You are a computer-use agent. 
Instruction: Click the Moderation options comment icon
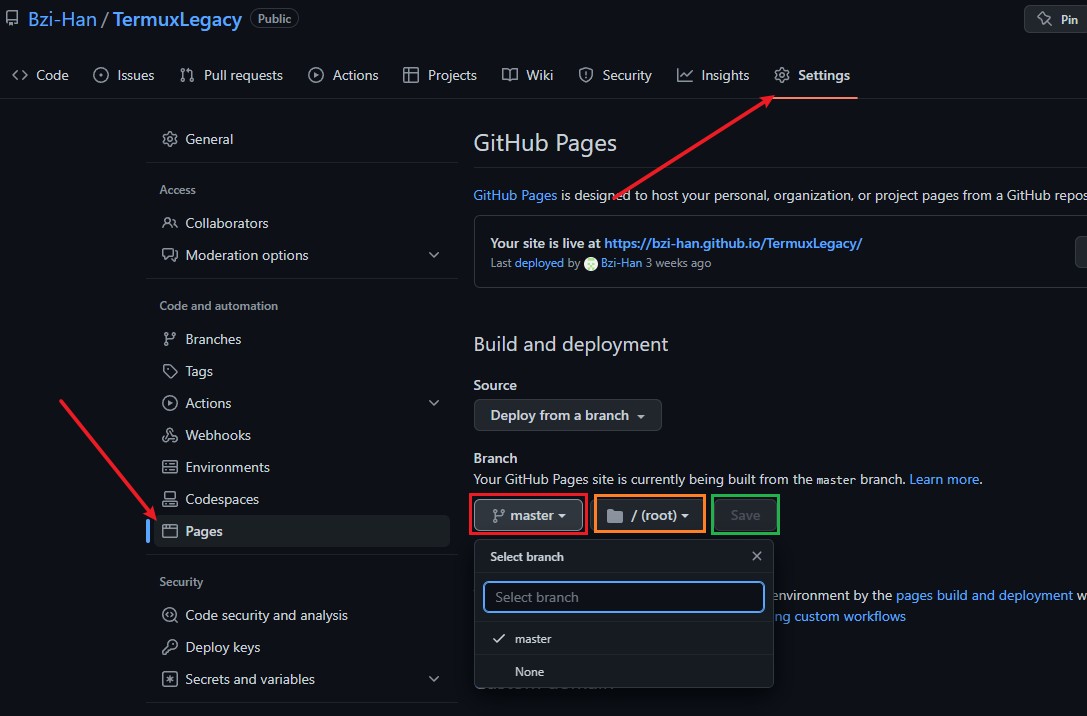(x=170, y=255)
